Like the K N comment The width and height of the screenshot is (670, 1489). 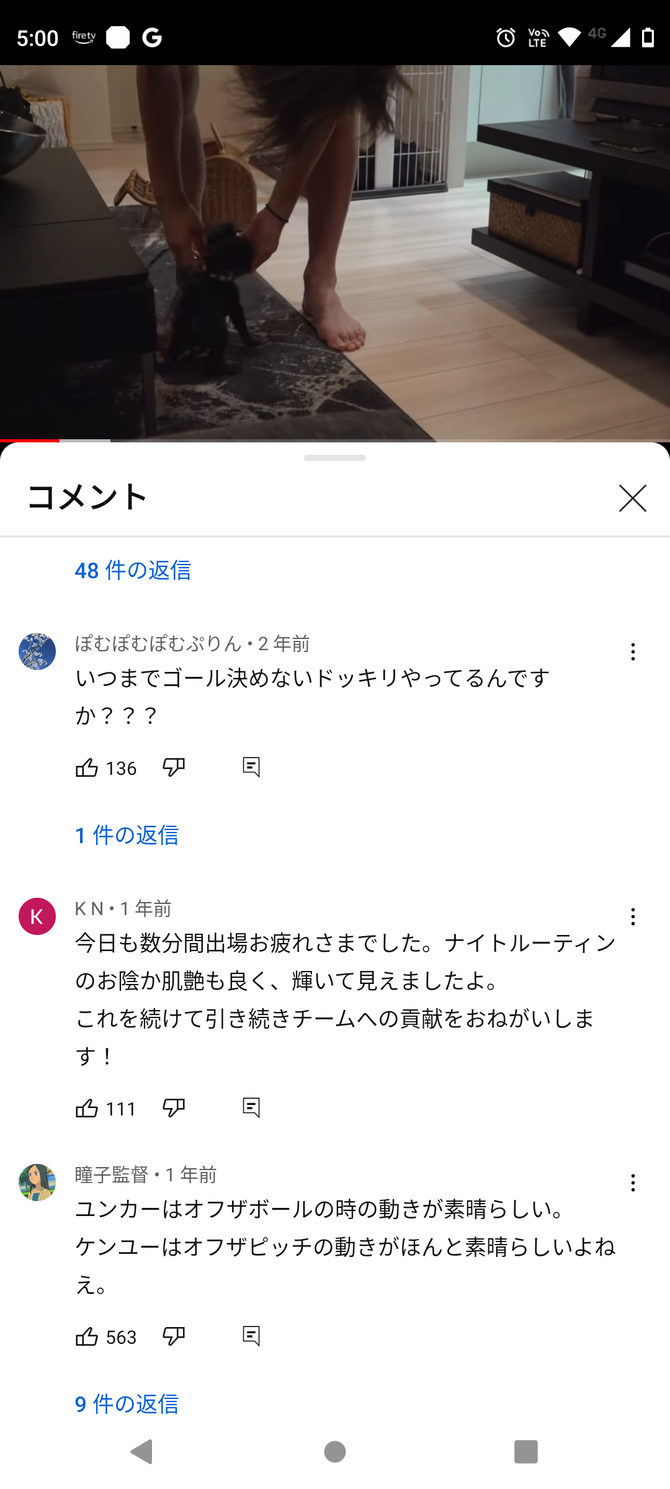87,1108
